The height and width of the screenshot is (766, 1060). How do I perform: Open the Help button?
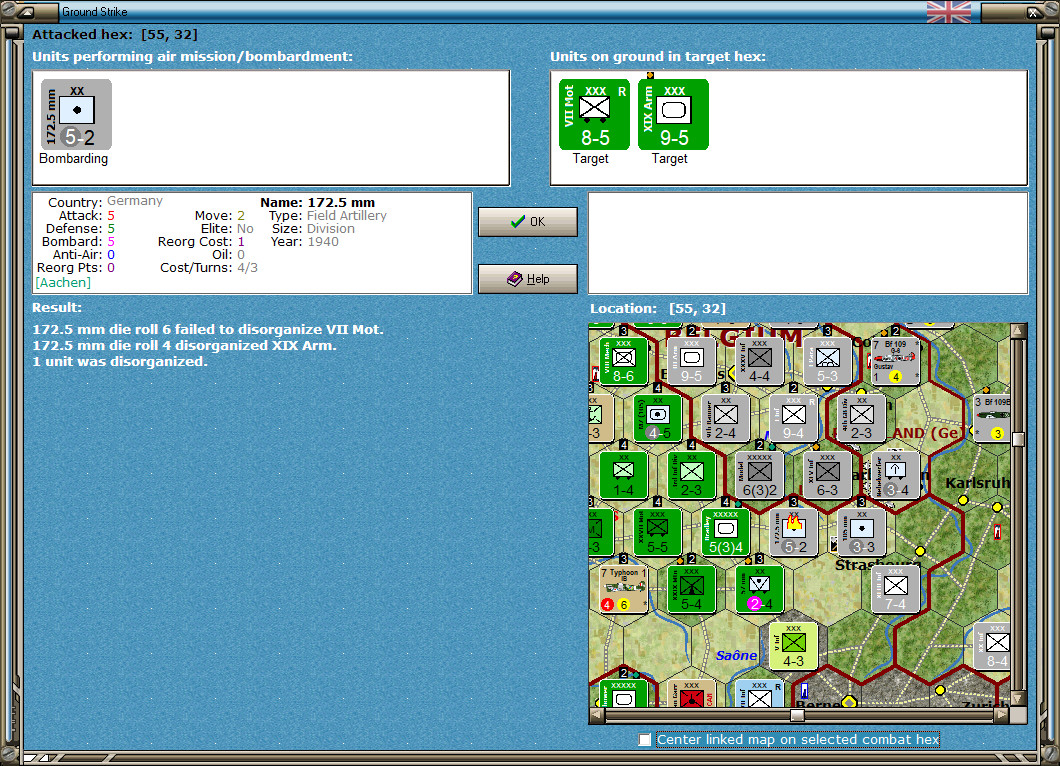click(x=528, y=279)
